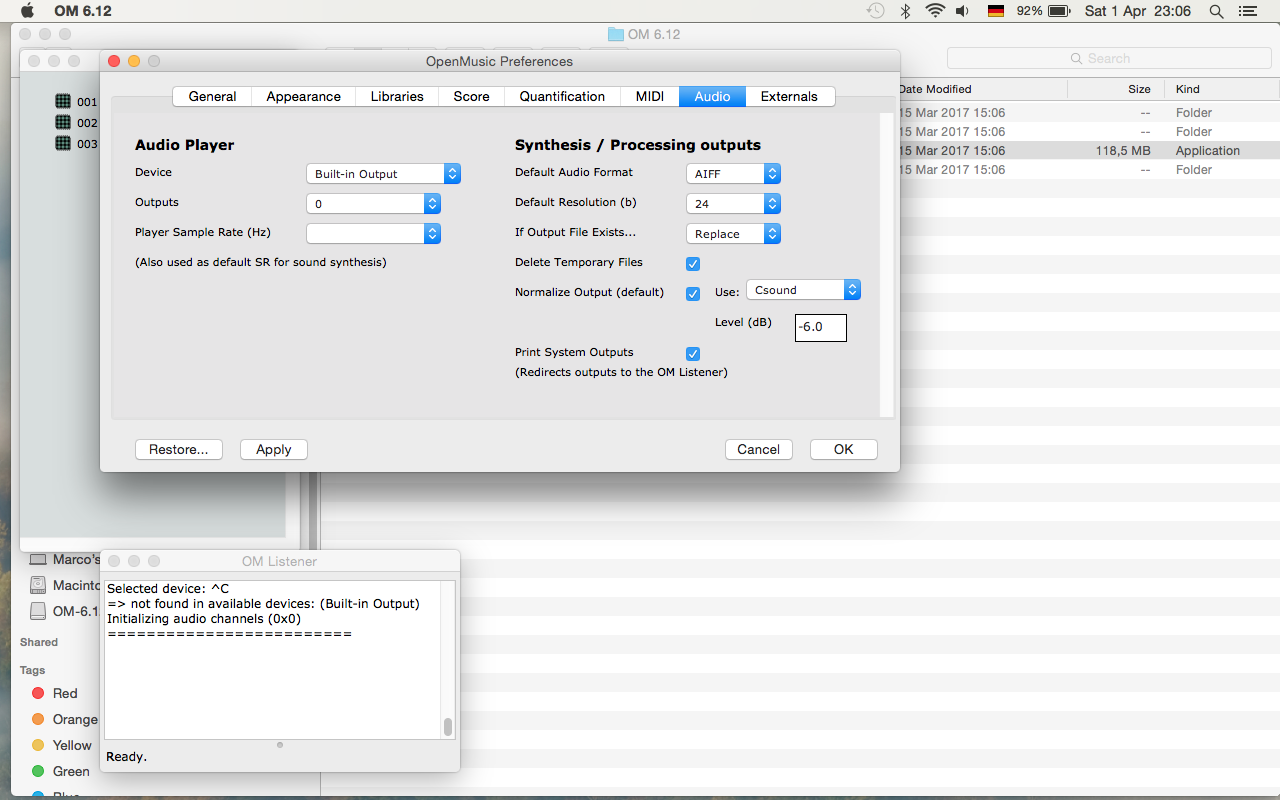The width and height of the screenshot is (1280, 800).
Task: Select the Application row 118,5 MB
Action: tap(1088, 151)
